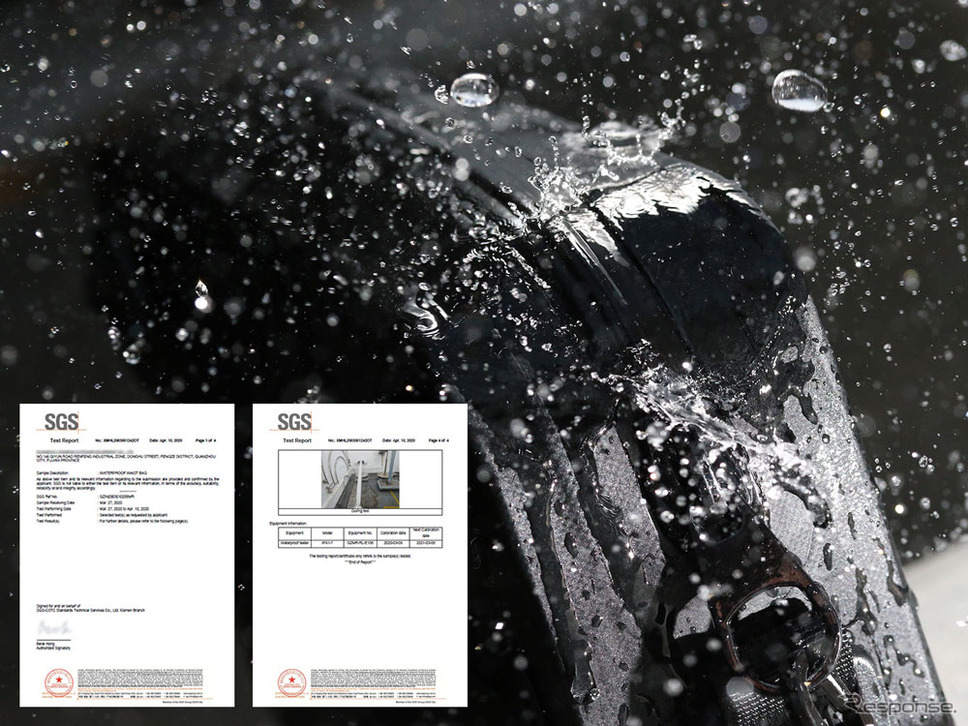Select the 'Waterproof tester' table cell

294,543
